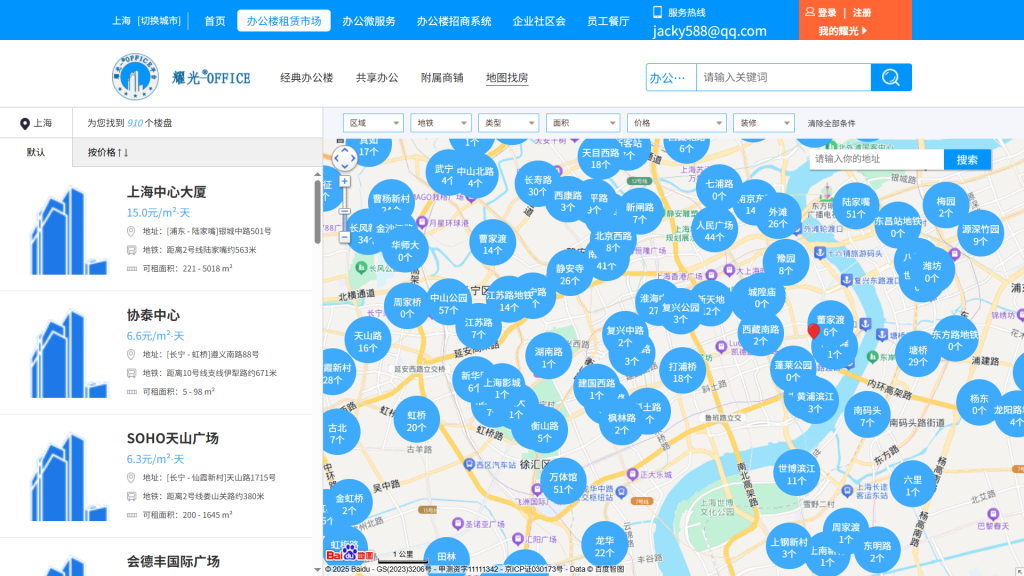Focus the 请输入你的地址 map field

click(x=877, y=159)
